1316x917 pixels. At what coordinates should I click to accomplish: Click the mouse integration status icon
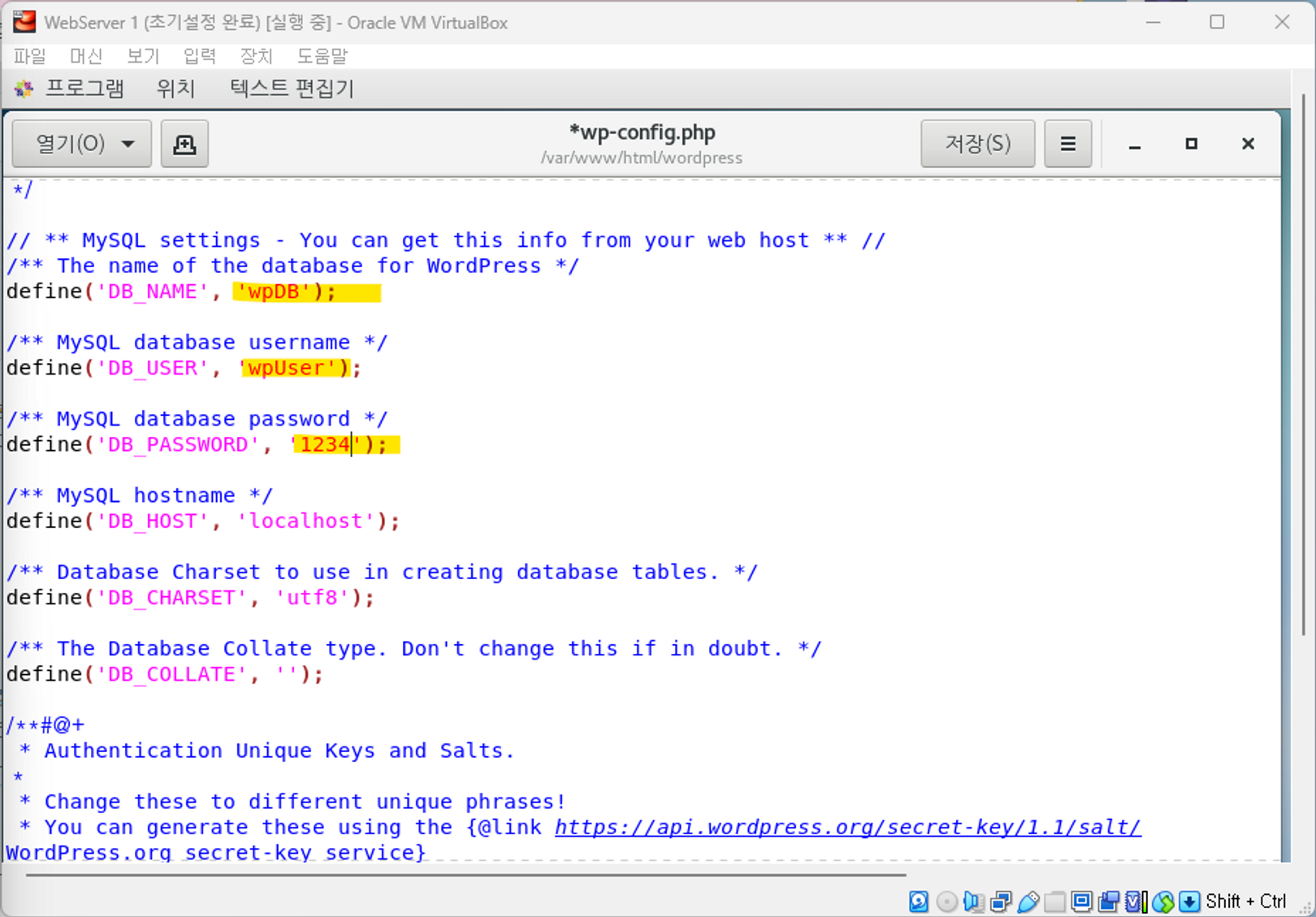point(1162,902)
